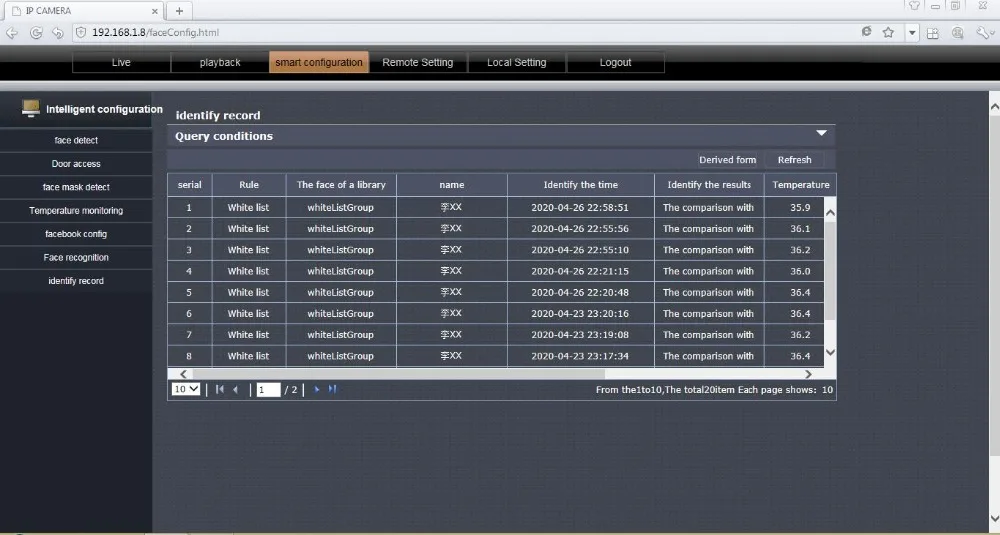Open Temperature monitoring settings
Screen dimensions: 1000x535
tap(76, 210)
